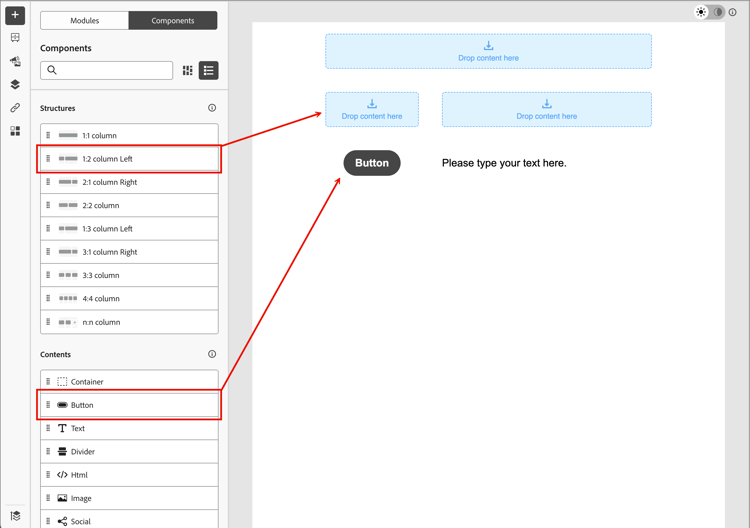
Task: Click the info icon beside the theme toggle
Action: 732,12
